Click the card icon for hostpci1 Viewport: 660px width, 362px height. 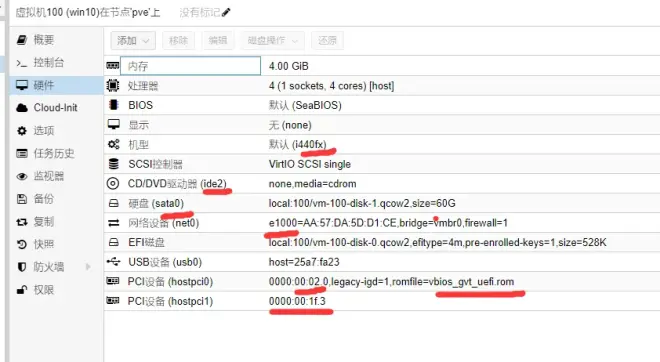113,301
